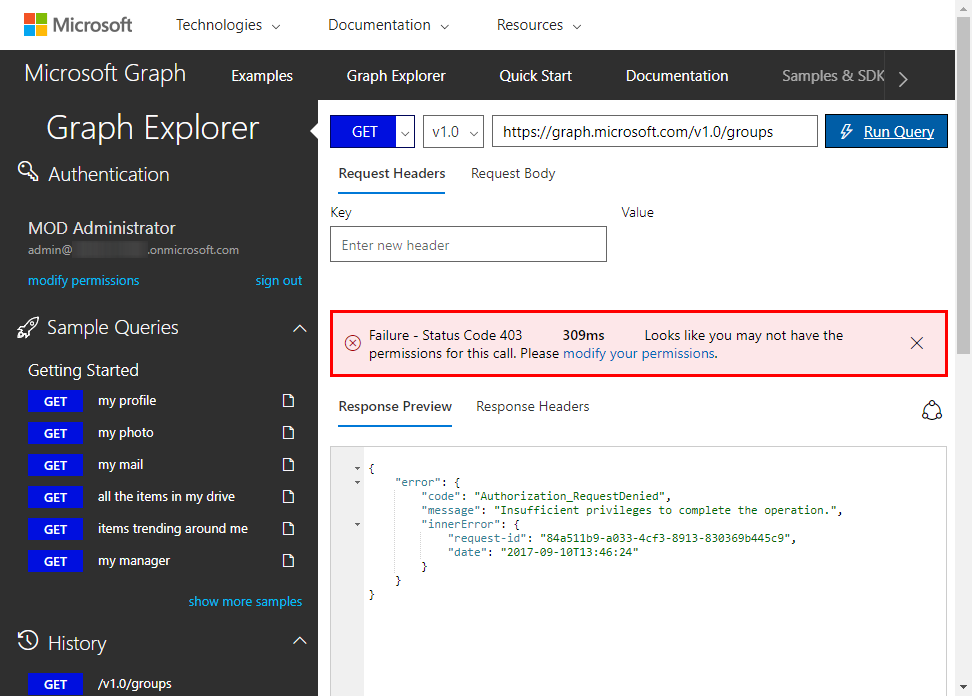Click the request URL input field
The width and height of the screenshot is (972, 696).
[654, 131]
